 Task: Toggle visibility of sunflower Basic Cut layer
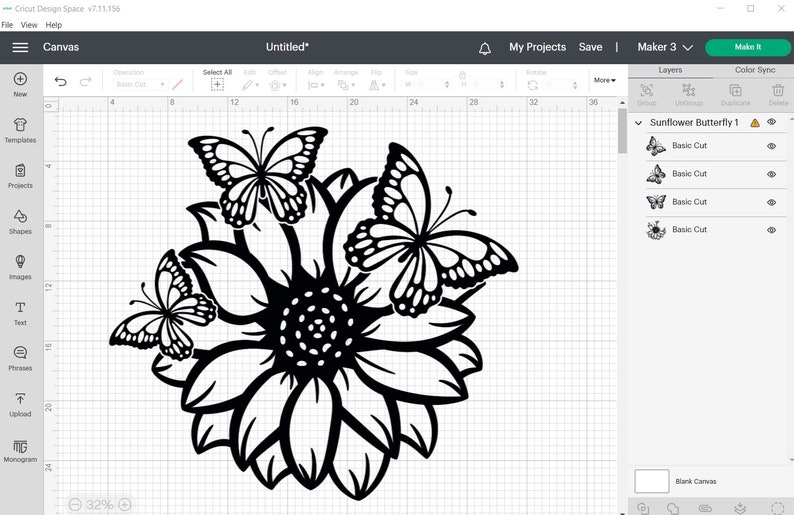(771, 230)
